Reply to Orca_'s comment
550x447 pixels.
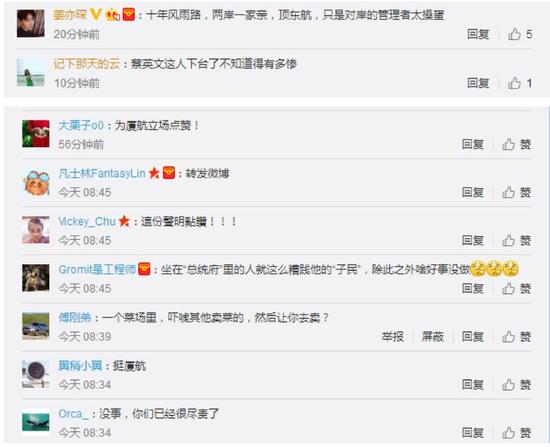[473, 433]
